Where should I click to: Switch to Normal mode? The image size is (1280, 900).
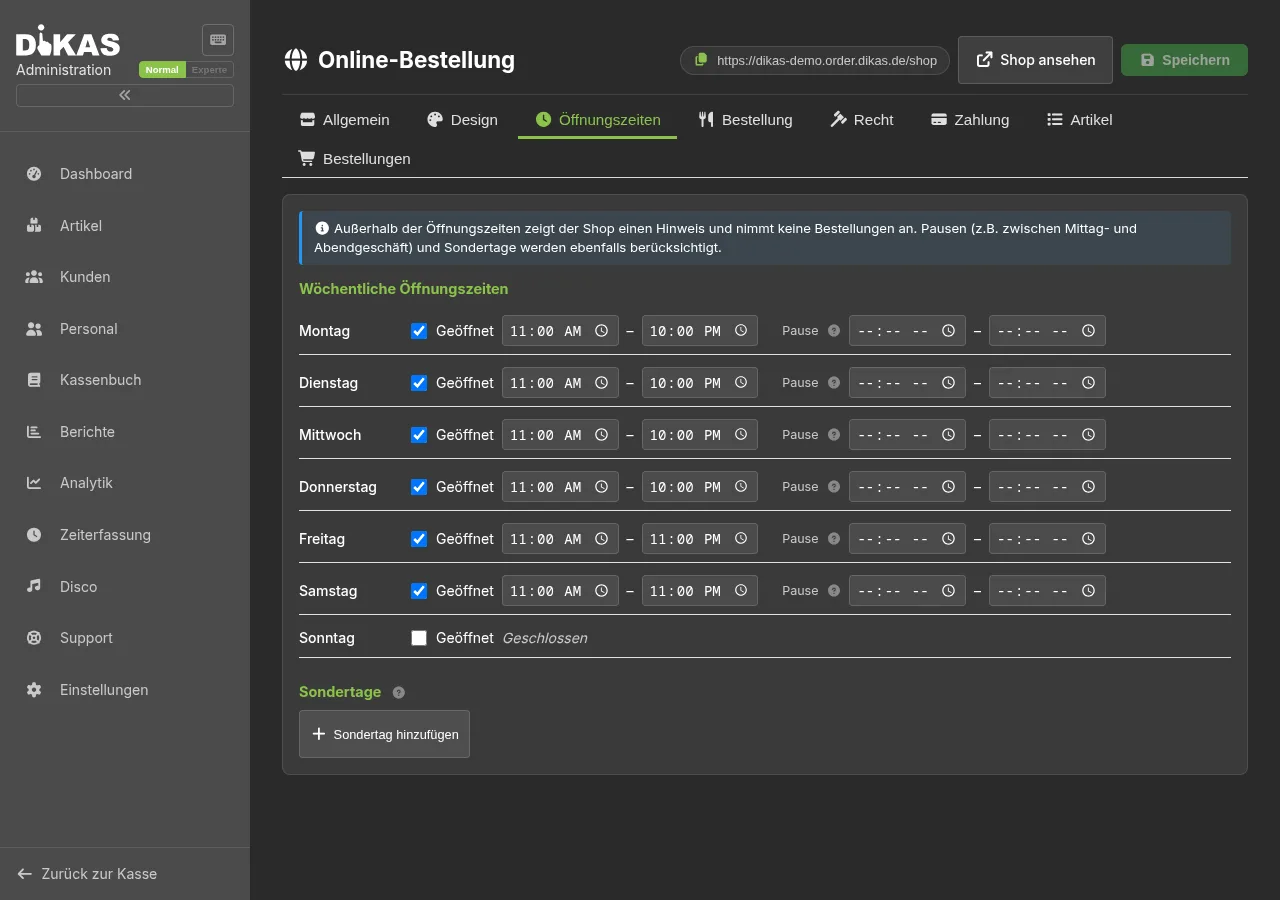[x=162, y=70]
